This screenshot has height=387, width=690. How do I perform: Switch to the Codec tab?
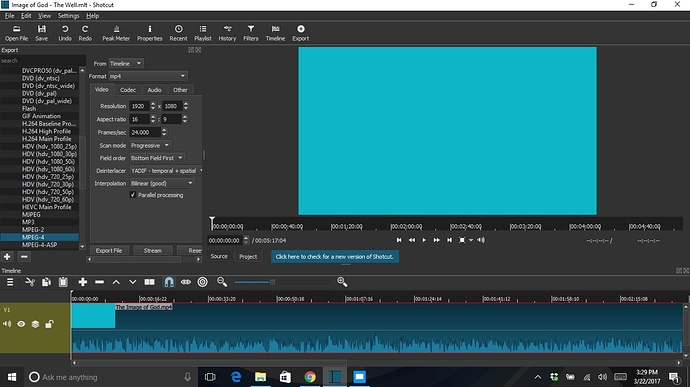pos(128,90)
